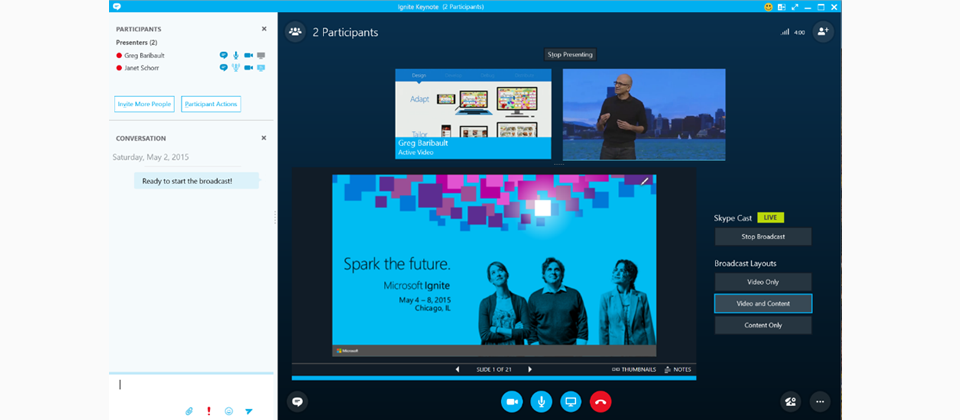This screenshot has height=420, width=960.
Task: Click the annotation pen icon on slide
Action: pos(644,181)
